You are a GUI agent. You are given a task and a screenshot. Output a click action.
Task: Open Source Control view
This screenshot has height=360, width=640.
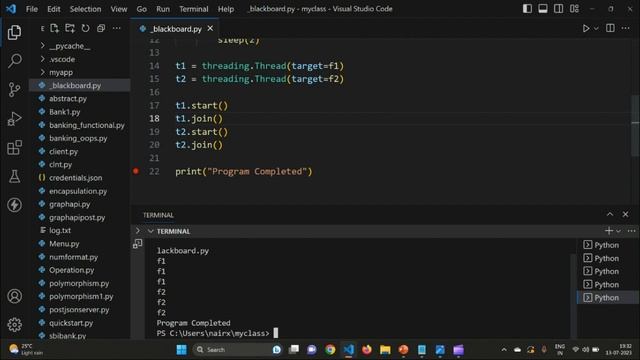(x=14, y=89)
